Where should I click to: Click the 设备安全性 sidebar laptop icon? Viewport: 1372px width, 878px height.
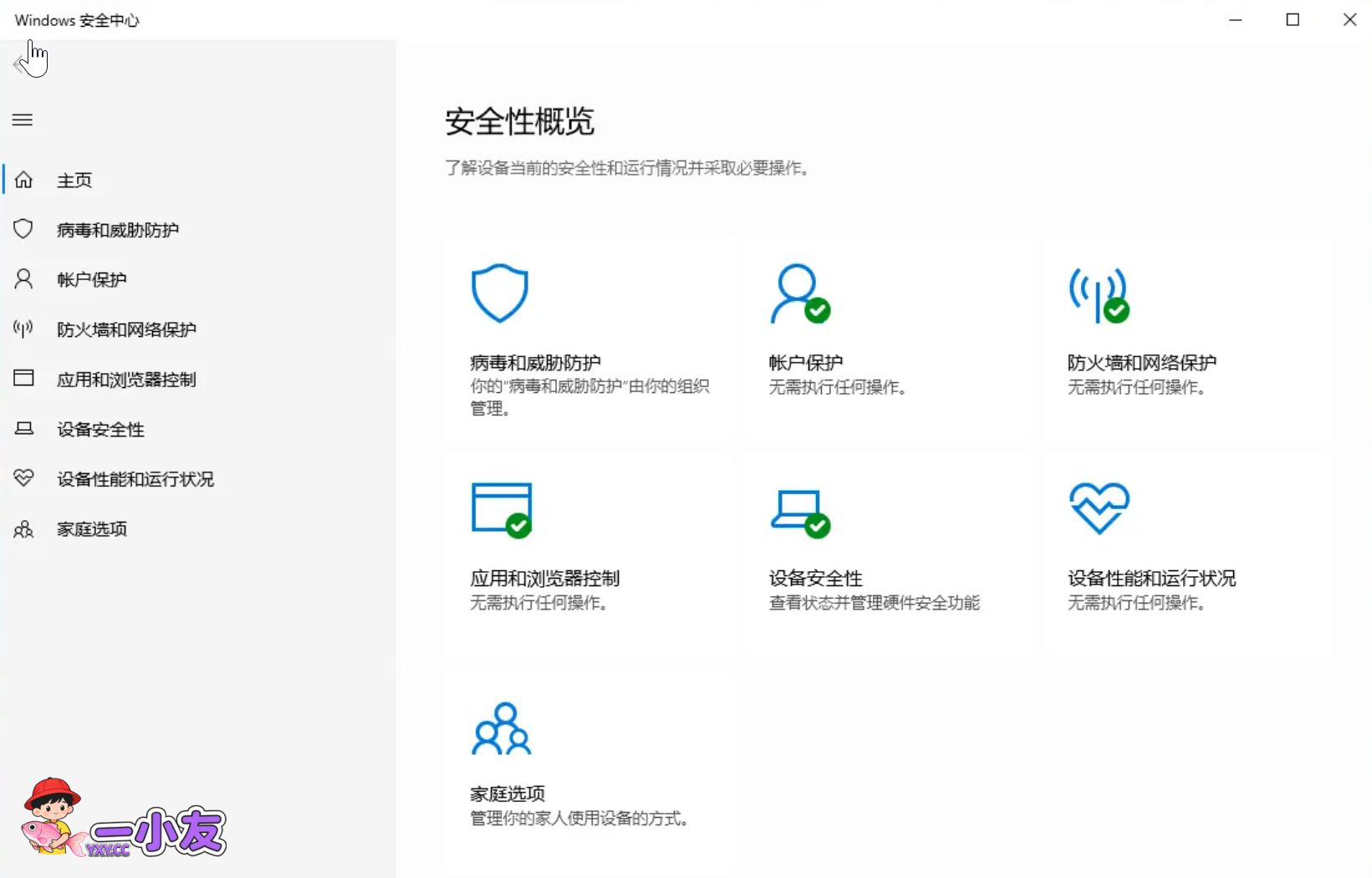click(x=23, y=429)
